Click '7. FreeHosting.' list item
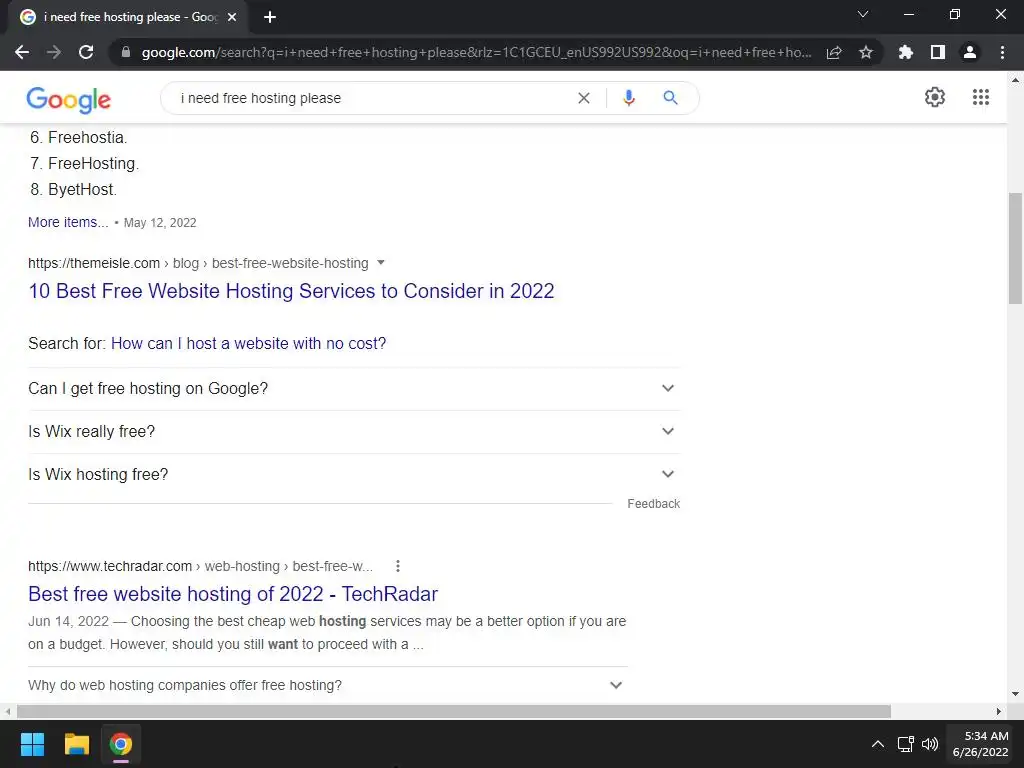 click(x=84, y=164)
